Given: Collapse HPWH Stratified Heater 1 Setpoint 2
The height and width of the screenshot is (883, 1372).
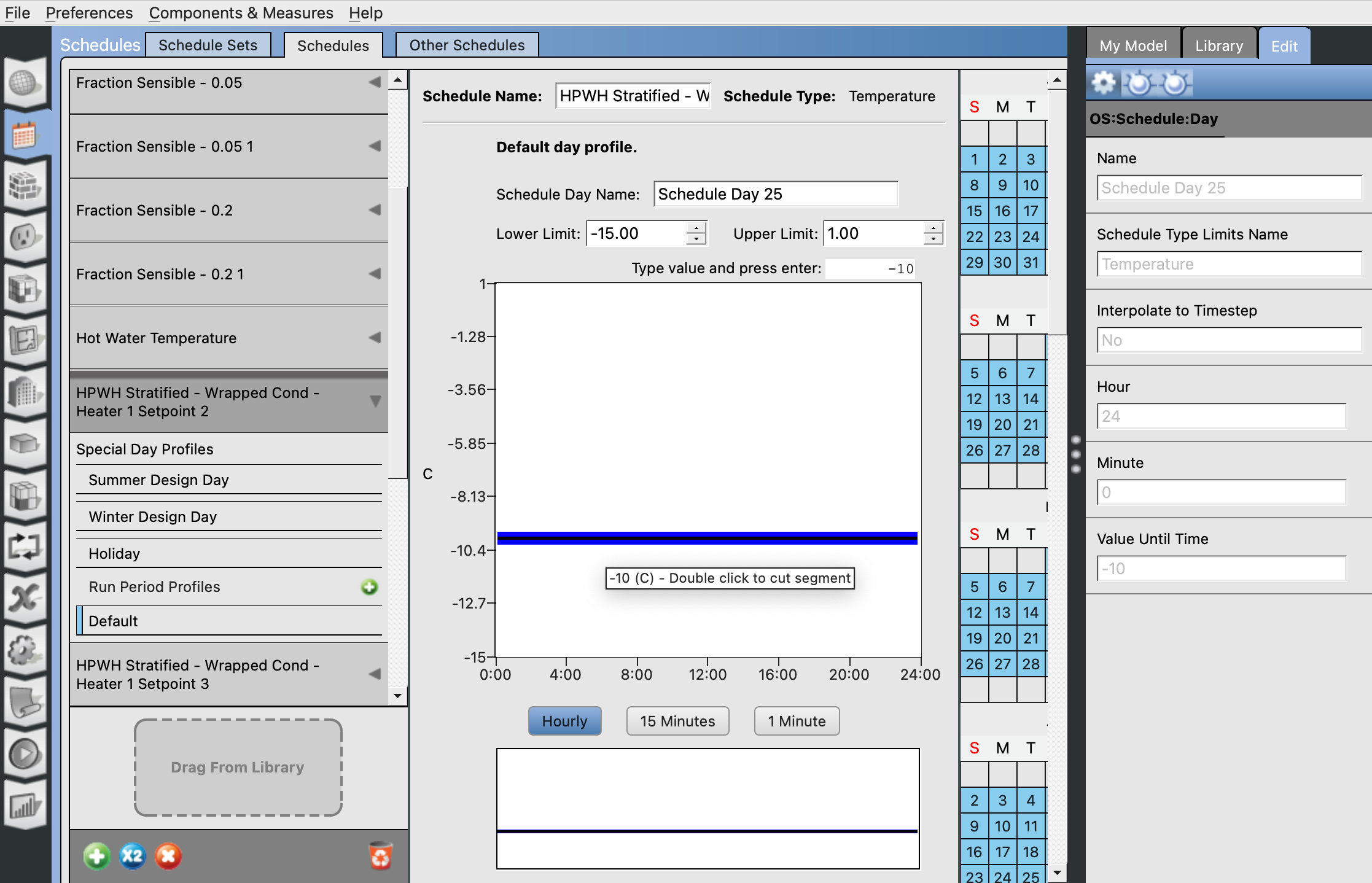Looking at the screenshot, I should point(375,402).
